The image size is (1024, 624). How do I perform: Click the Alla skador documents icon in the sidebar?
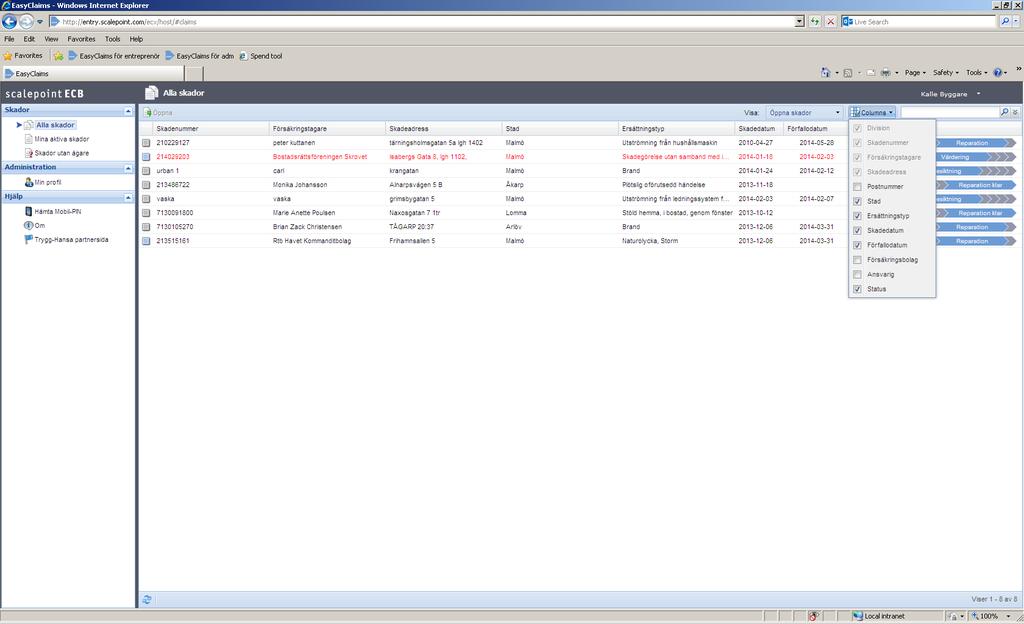pyautogui.click(x=29, y=125)
